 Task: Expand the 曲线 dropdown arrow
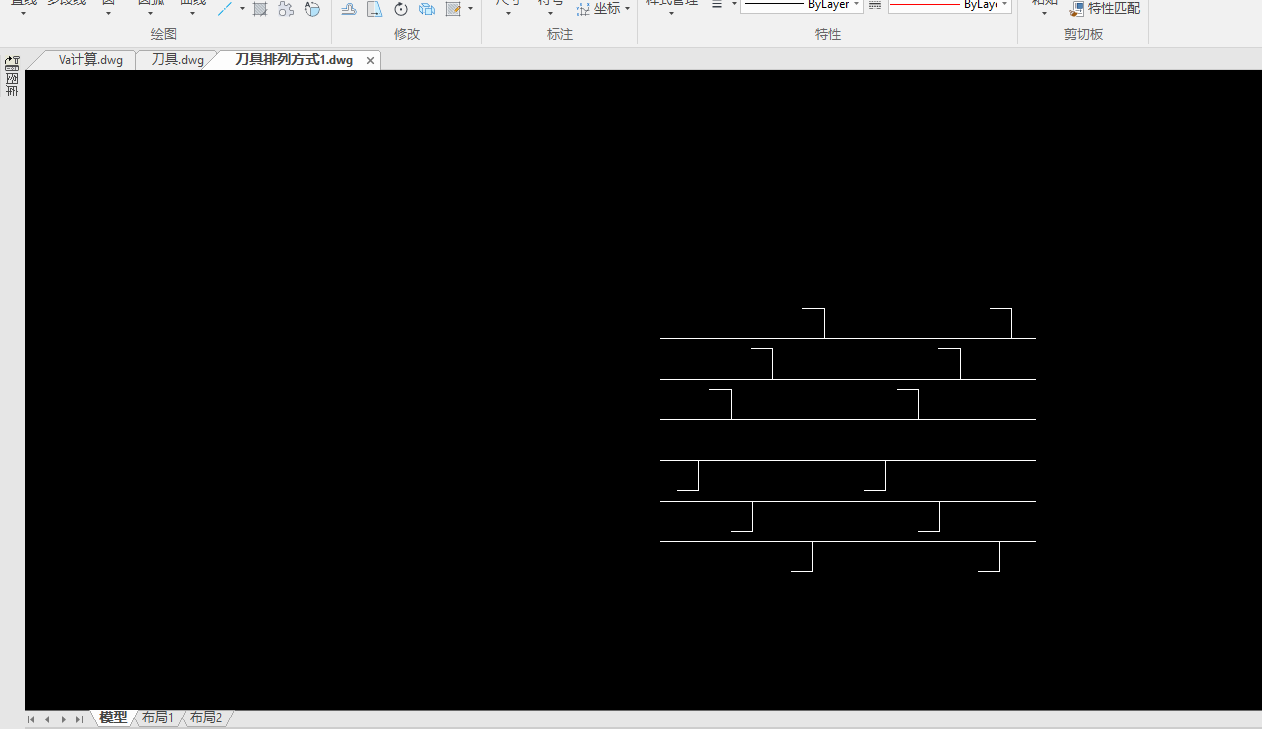tap(193, 13)
